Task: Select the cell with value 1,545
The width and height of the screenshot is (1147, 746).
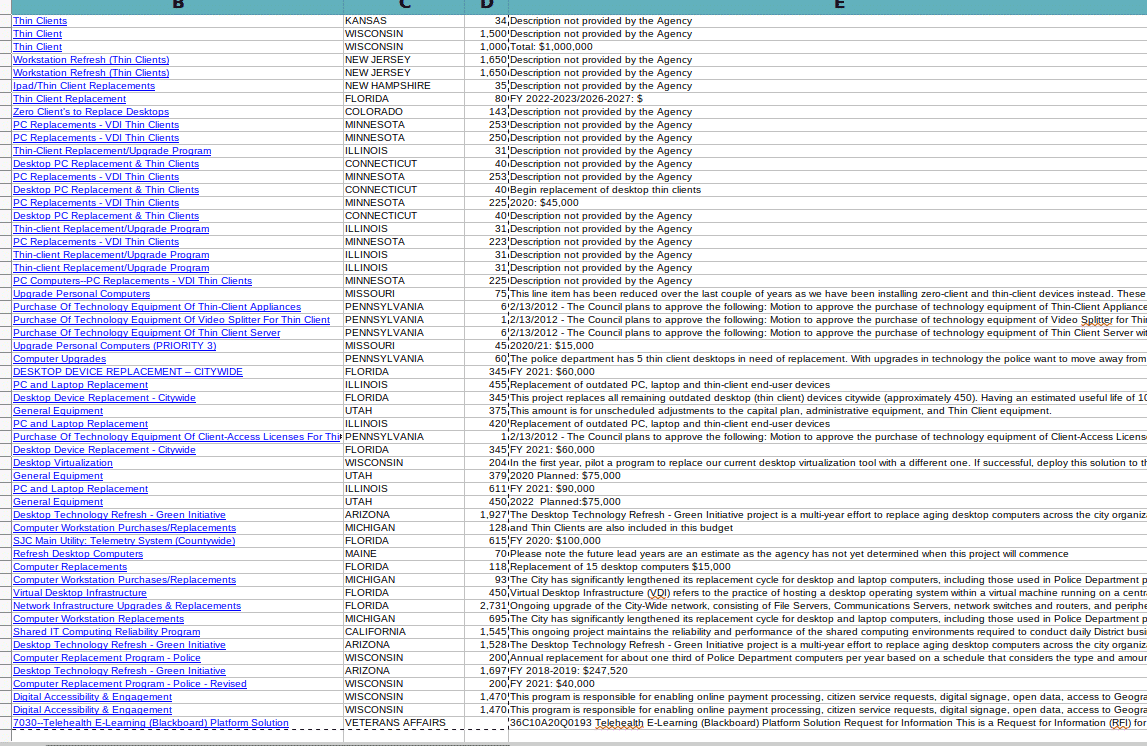Action: tap(486, 633)
